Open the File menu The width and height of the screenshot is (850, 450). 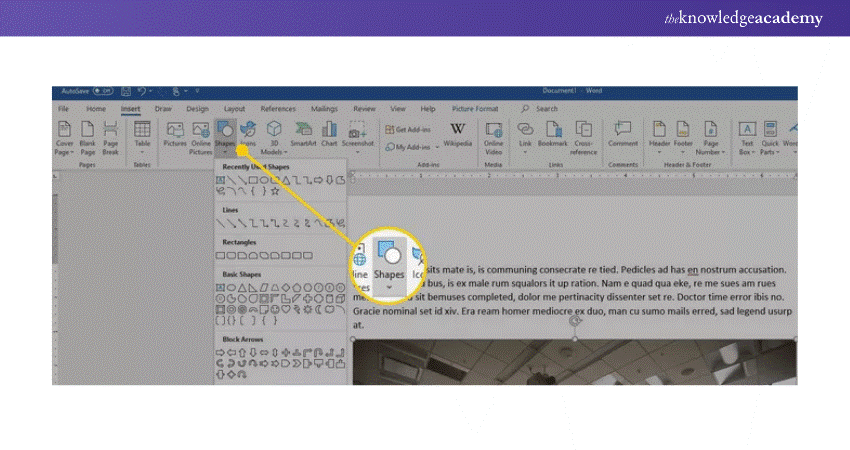click(63, 108)
